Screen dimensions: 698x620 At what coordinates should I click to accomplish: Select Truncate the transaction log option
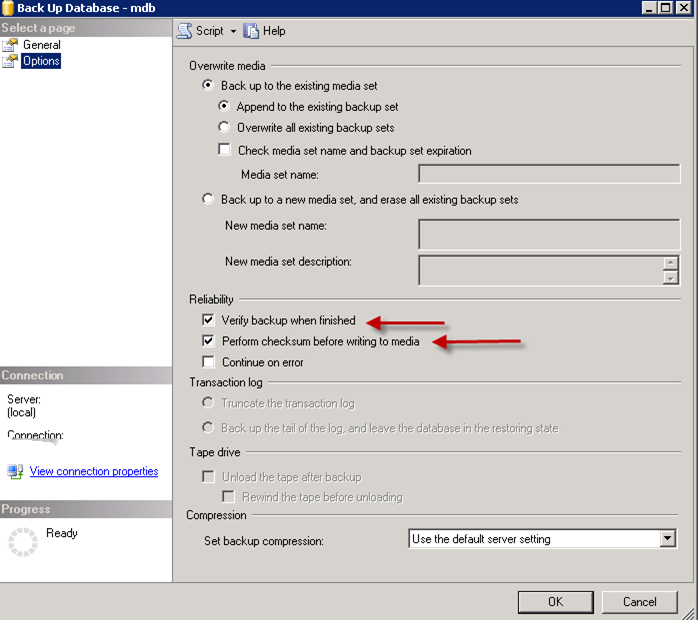pos(208,402)
